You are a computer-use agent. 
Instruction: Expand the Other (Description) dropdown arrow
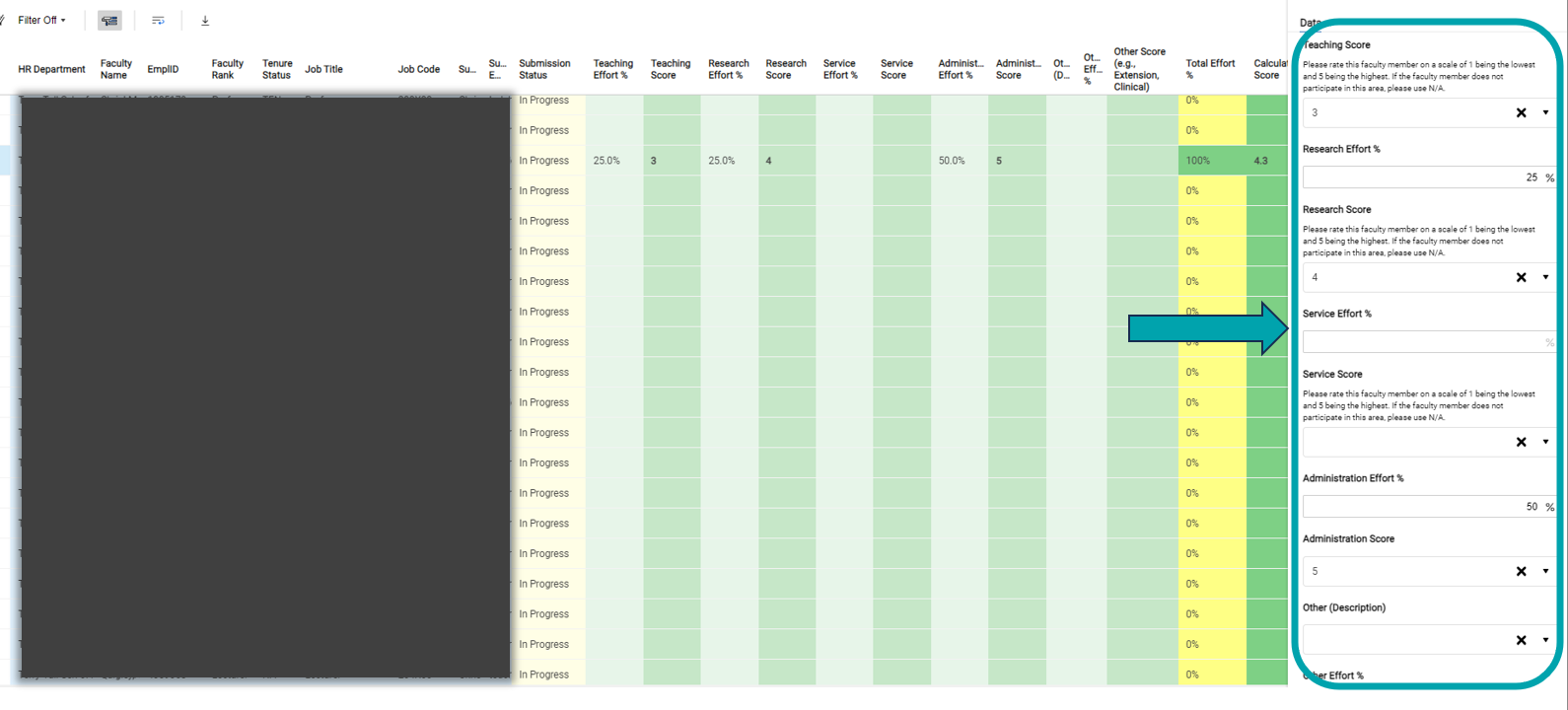tap(1545, 640)
